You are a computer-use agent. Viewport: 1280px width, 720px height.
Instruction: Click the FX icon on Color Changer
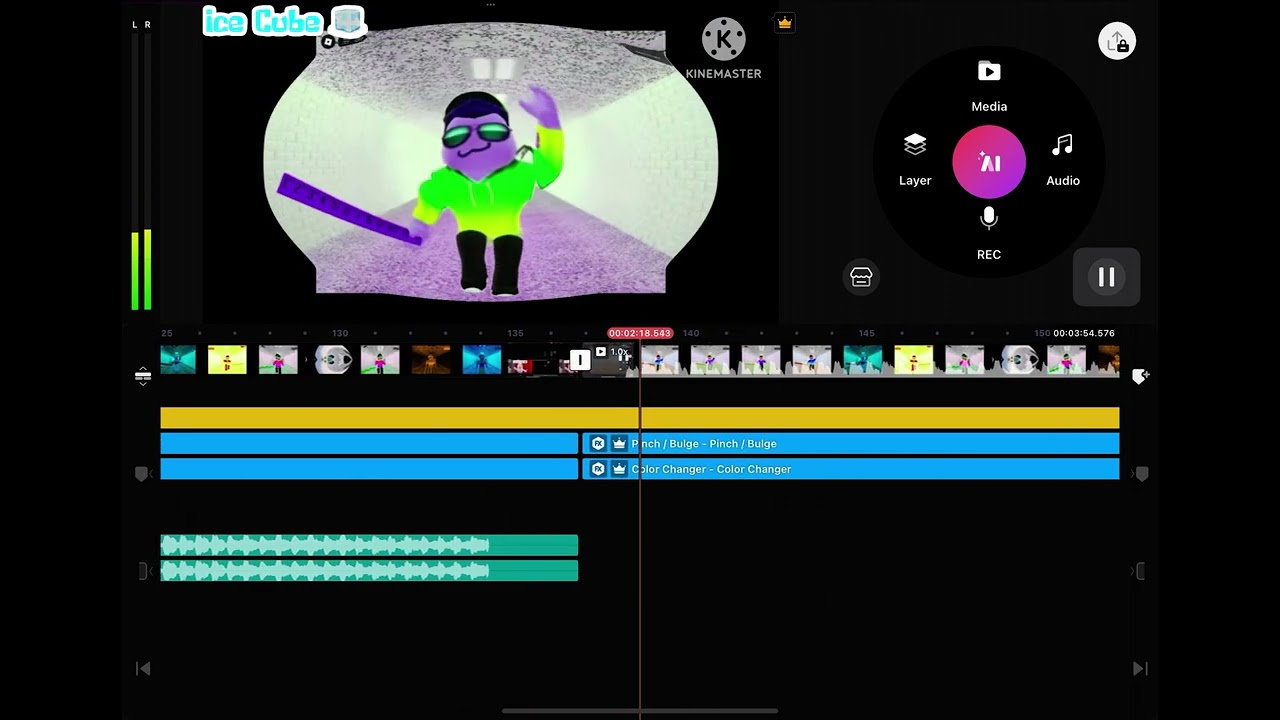598,468
